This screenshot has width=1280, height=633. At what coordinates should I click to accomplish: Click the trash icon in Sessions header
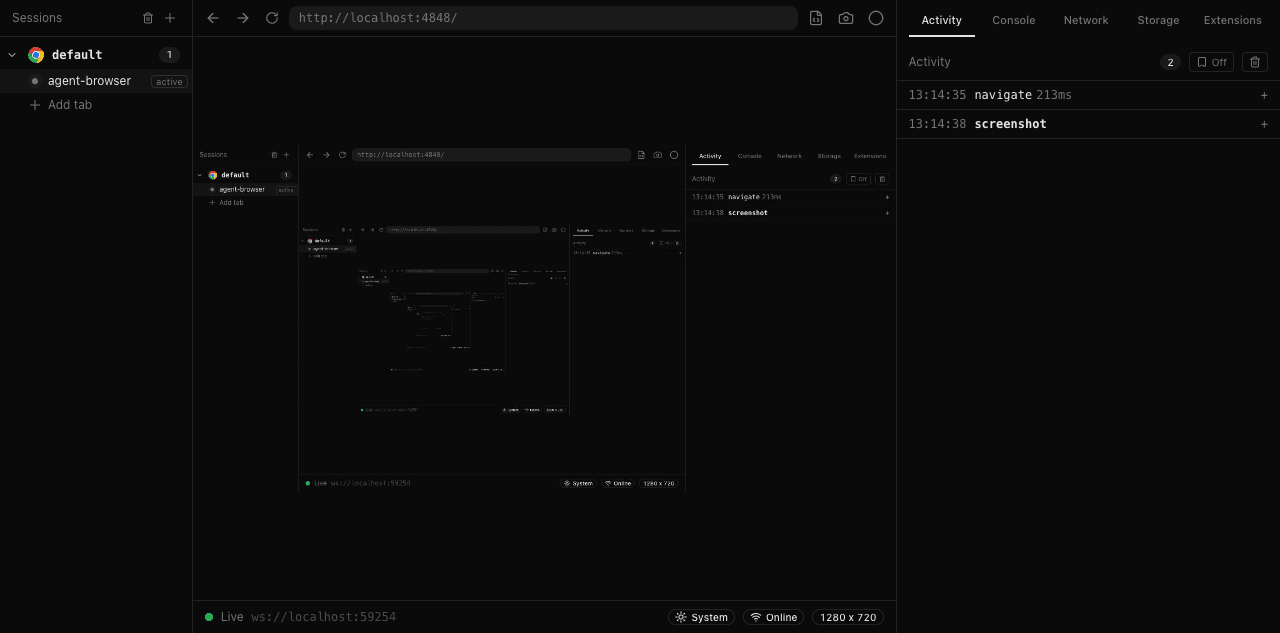pyautogui.click(x=148, y=17)
